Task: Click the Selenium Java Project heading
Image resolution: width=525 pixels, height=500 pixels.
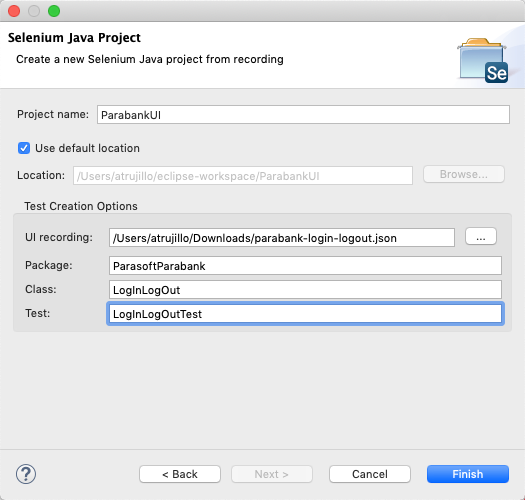Action: point(74,38)
